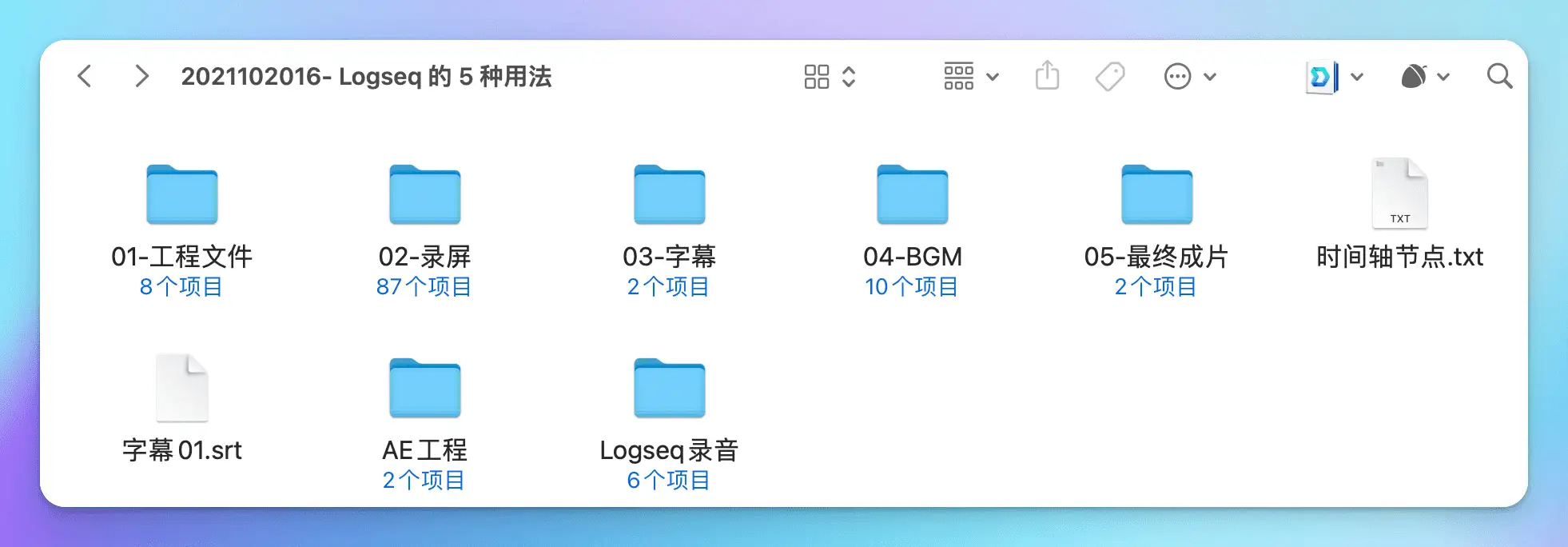Expand chevron beside the acorn icon
The width and height of the screenshot is (1568, 547).
point(1443,78)
